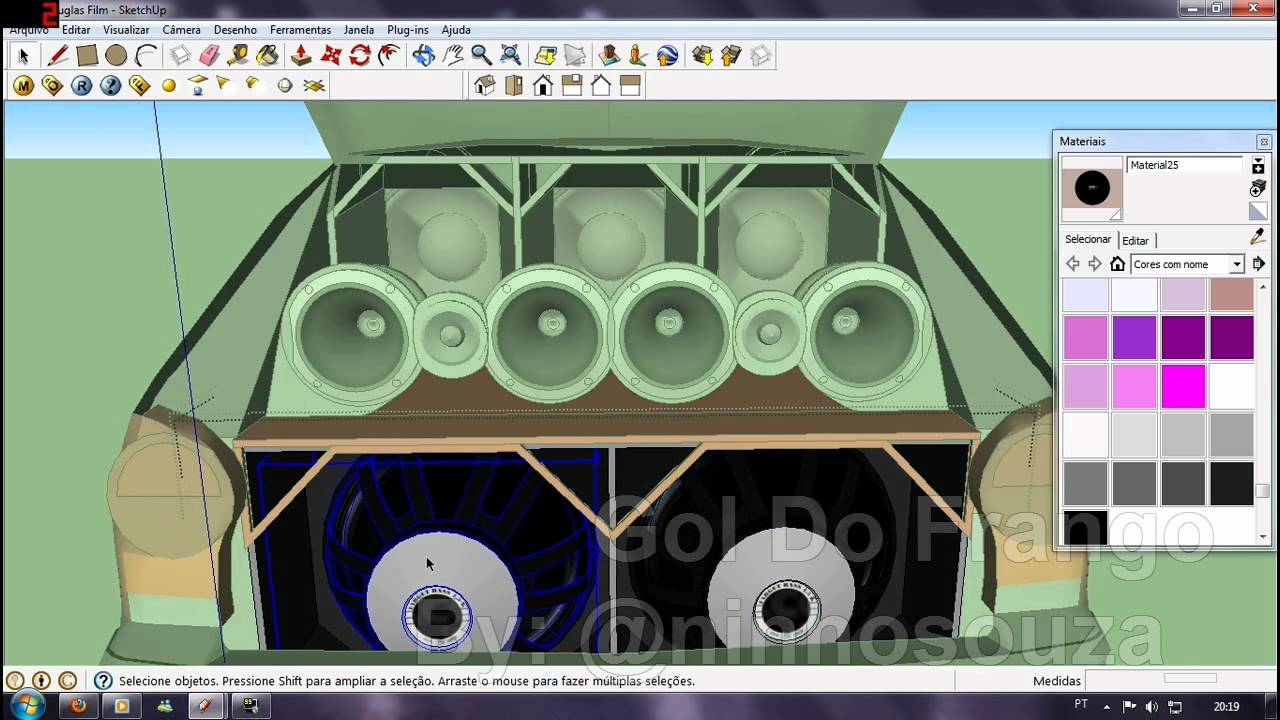This screenshot has width=1280, height=720.
Task: Open the Editar menu
Action: click(76, 30)
